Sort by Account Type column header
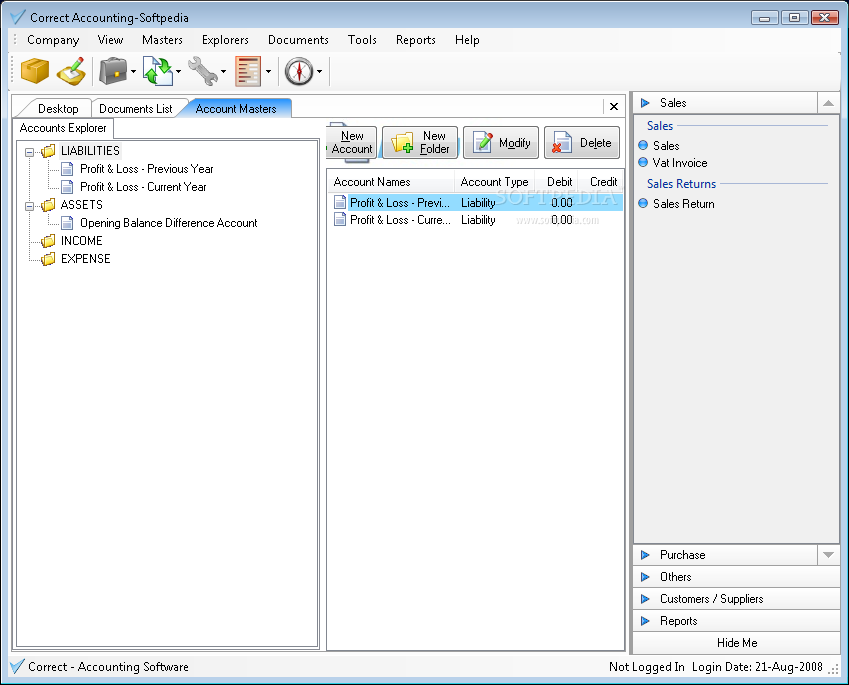The image size is (849, 685). point(494,182)
